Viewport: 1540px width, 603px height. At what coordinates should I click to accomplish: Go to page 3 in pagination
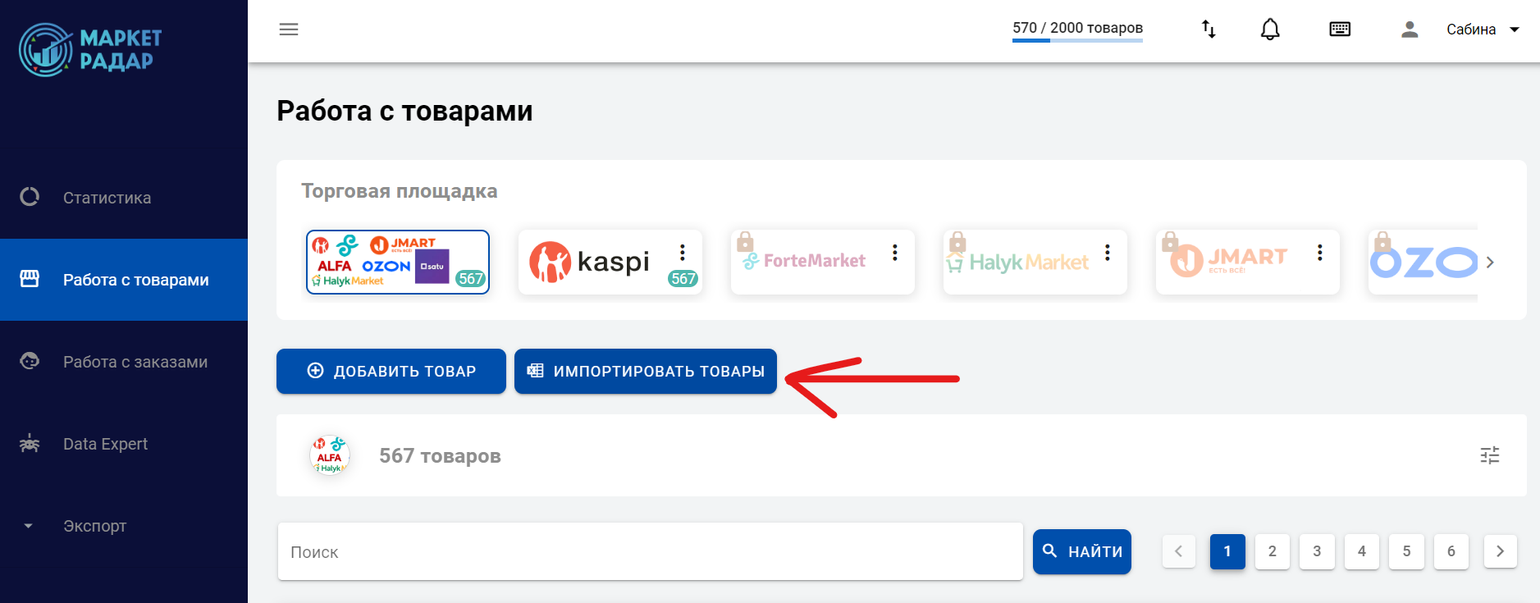click(1317, 551)
